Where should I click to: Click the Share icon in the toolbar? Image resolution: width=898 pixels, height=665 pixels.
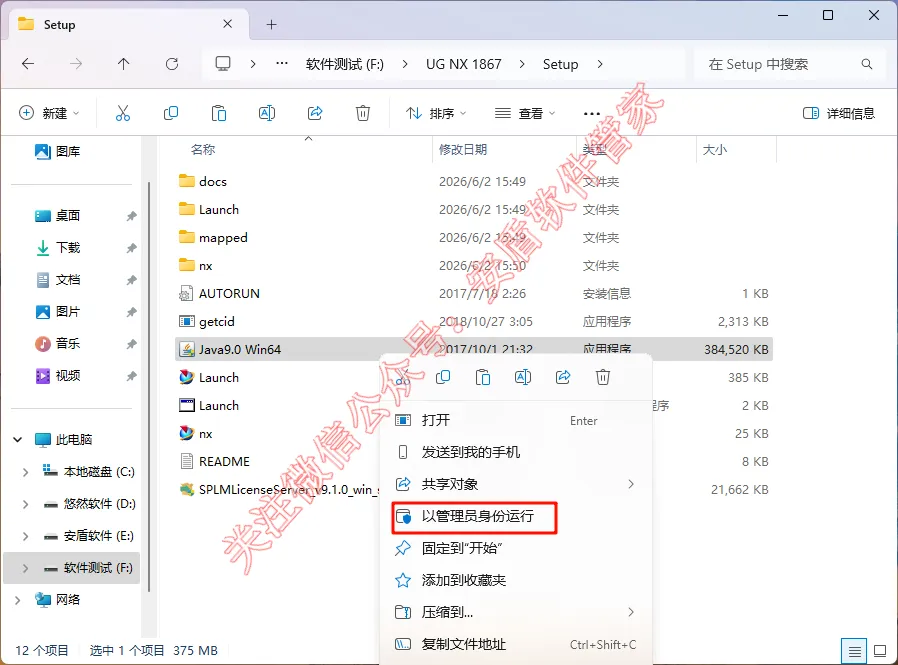(x=315, y=113)
